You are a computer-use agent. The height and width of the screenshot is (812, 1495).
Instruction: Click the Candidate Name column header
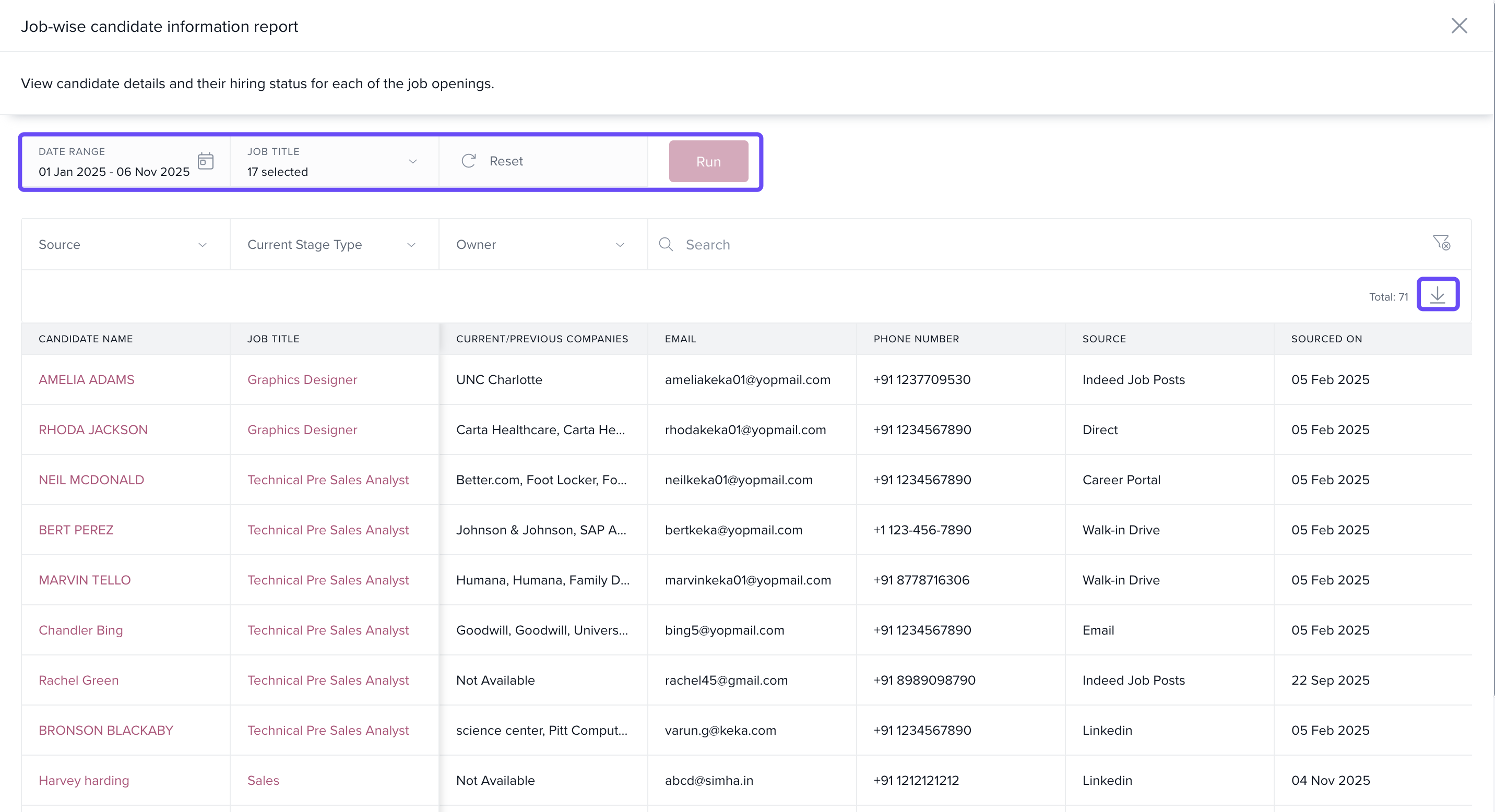85,339
